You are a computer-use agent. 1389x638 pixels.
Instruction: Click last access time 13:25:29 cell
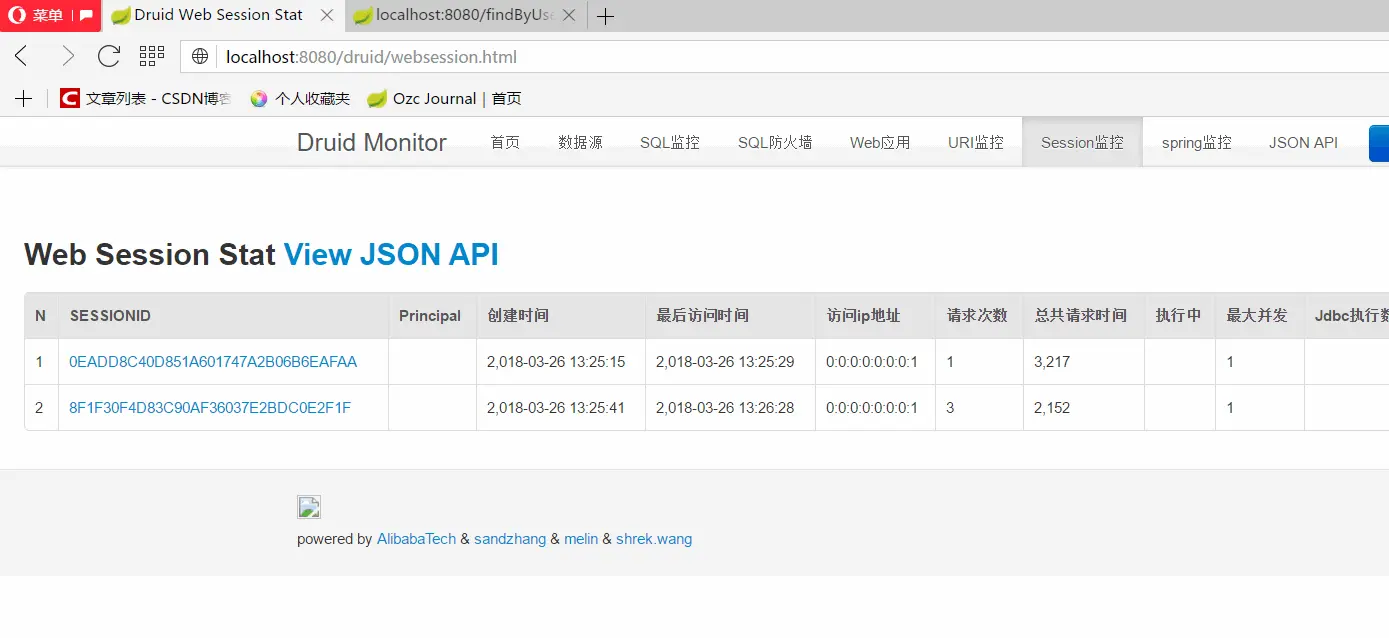(730, 362)
